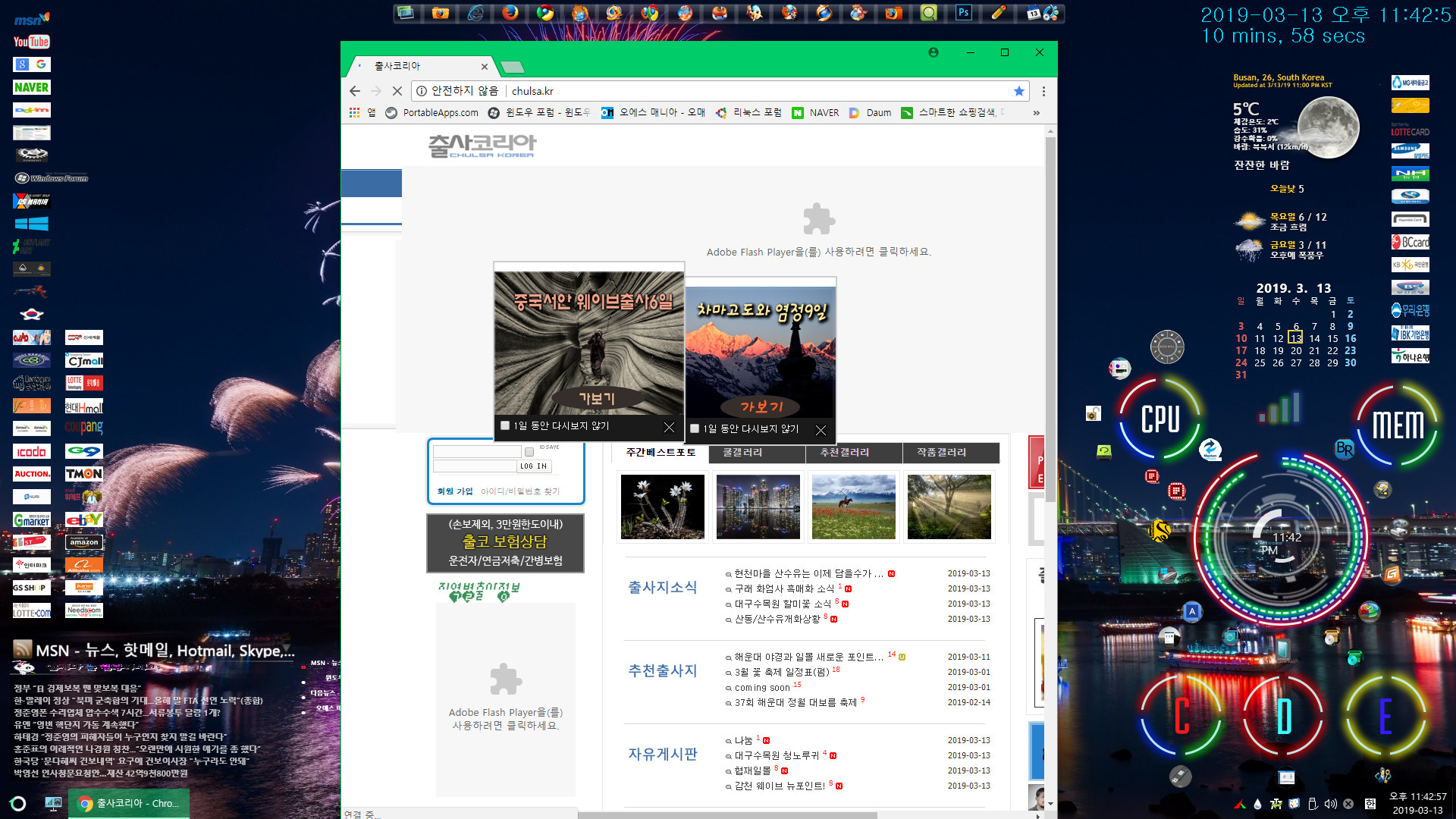Viewport: 1456px width, 819px height.
Task: Click the CPU usage gauge widget
Action: tap(1159, 419)
